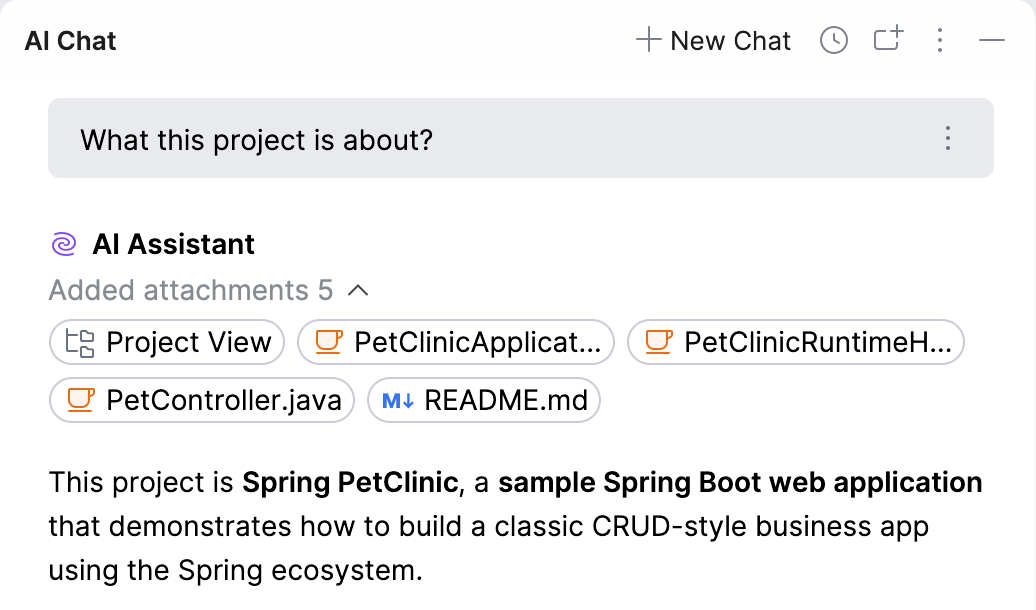
Task: Click the new chat window icon
Action: click(888, 39)
